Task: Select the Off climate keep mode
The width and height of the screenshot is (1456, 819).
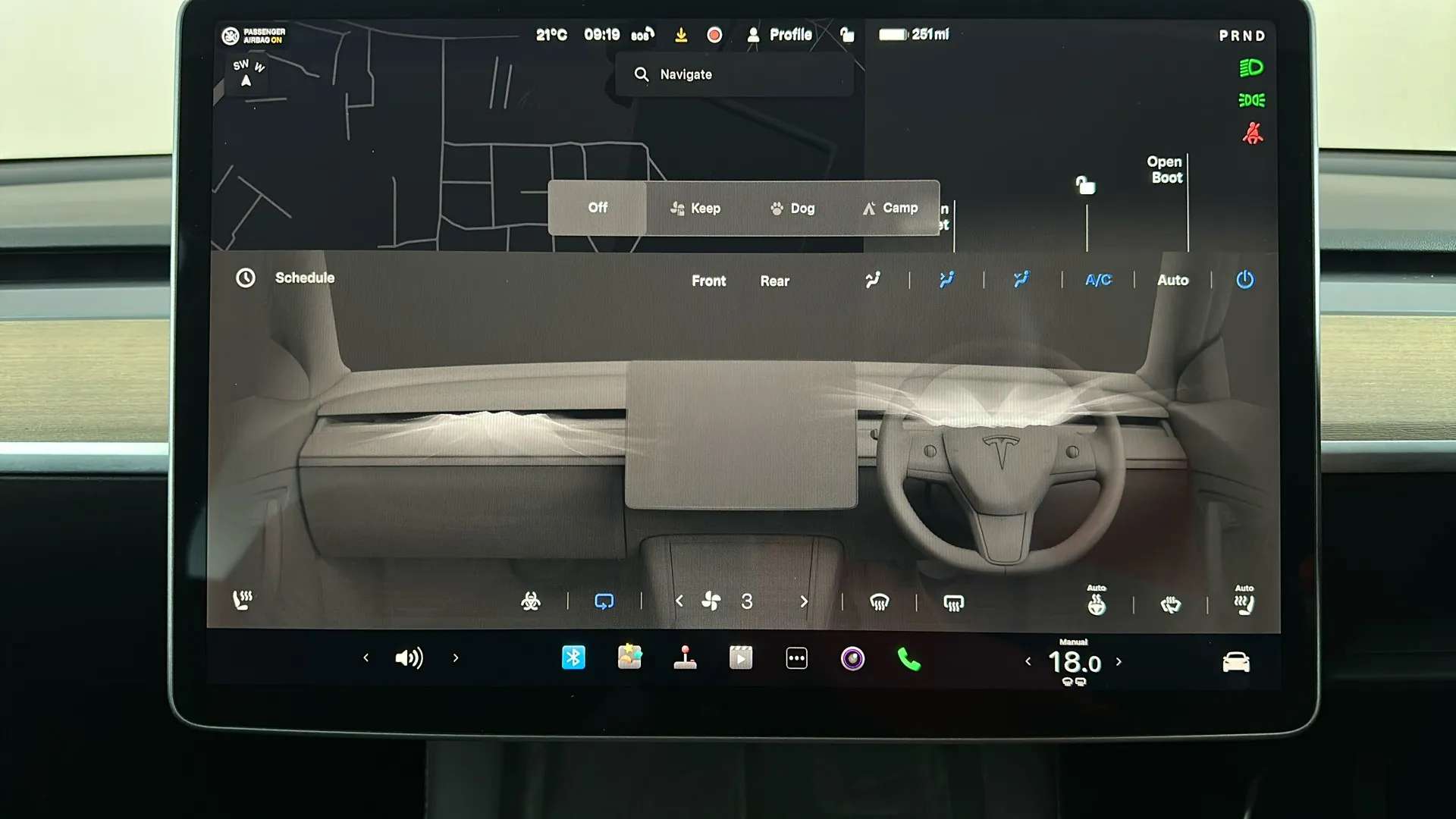Action: 598,208
